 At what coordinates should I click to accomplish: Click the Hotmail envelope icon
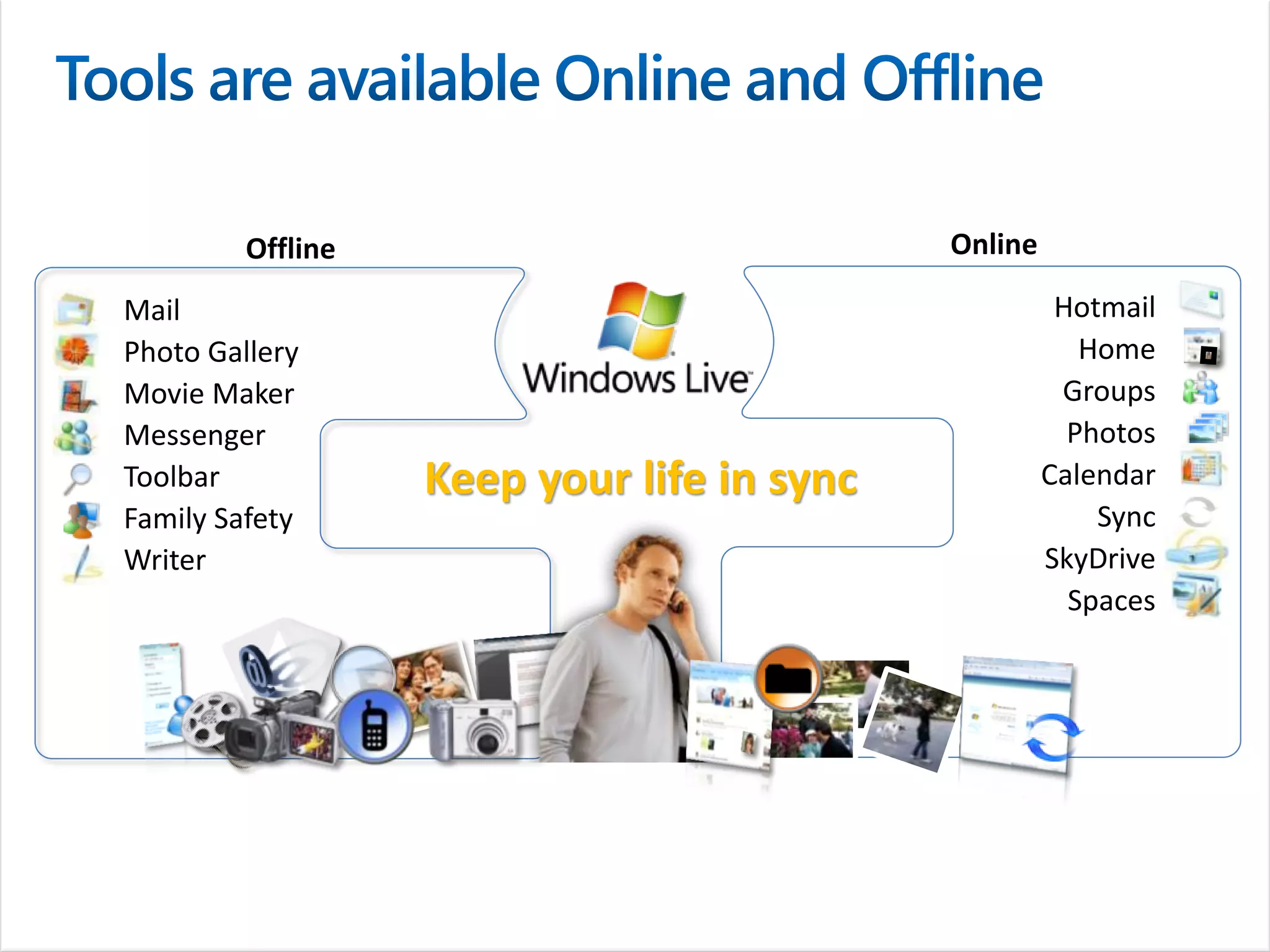pyautogui.click(x=1201, y=299)
